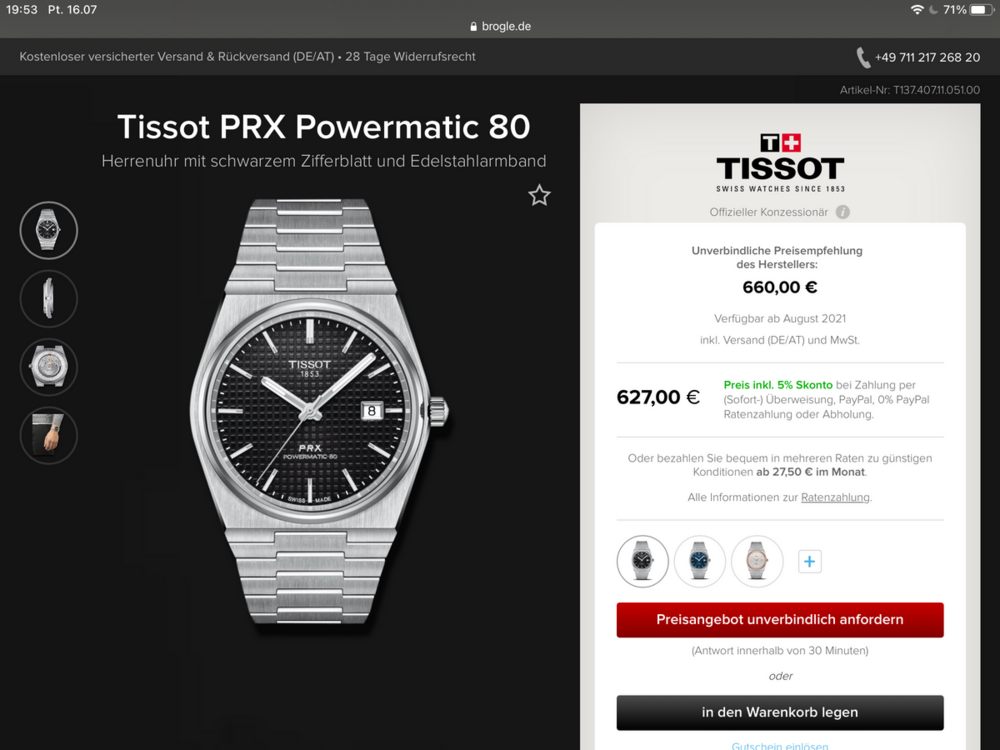Open the Tissot brand logo
The height and width of the screenshot is (750, 1000).
pos(780,163)
